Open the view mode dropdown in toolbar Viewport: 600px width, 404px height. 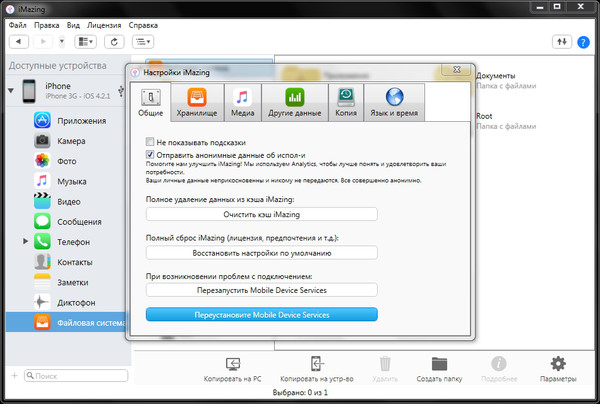[84, 42]
